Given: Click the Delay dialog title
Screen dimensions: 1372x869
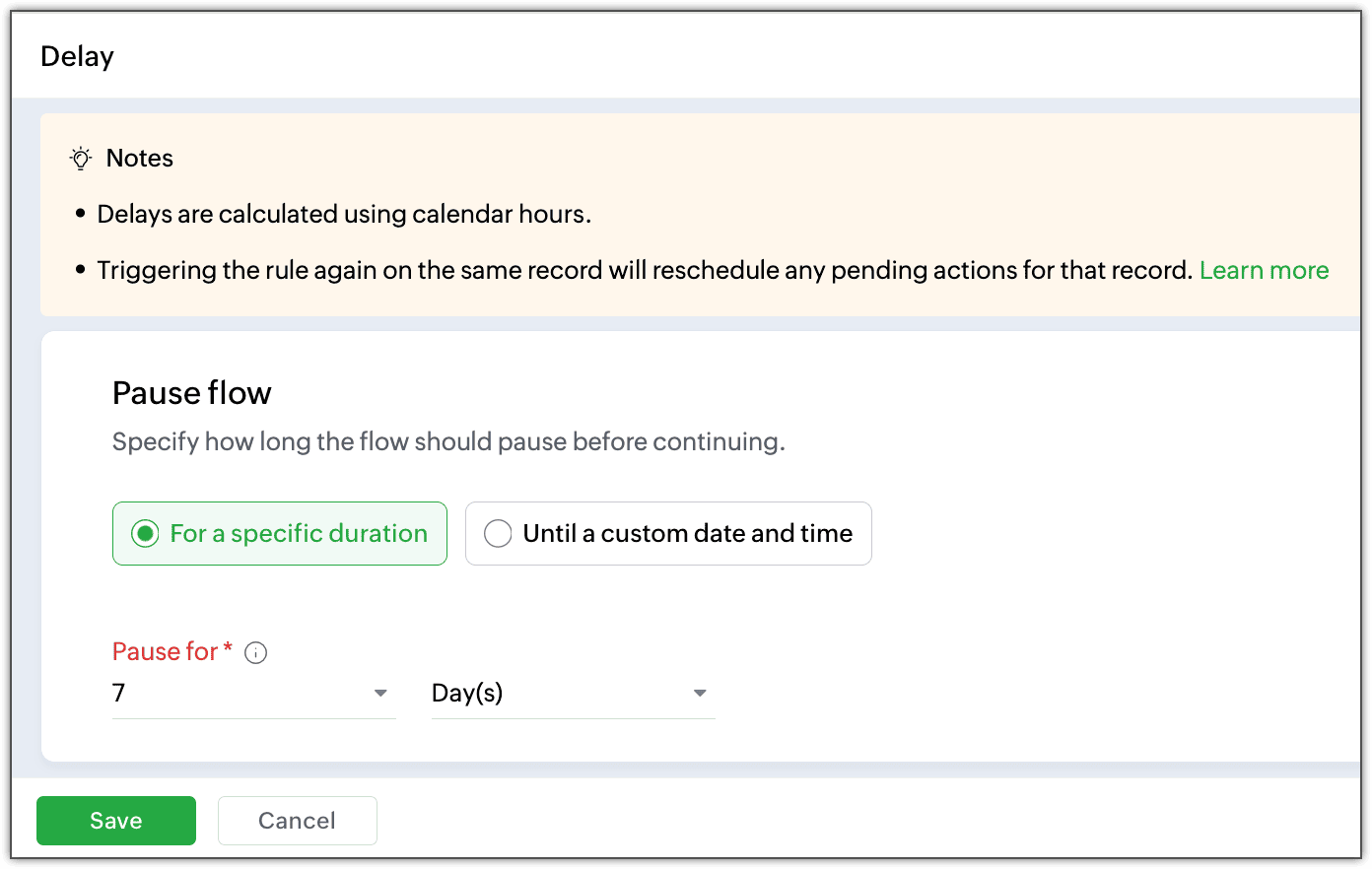Looking at the screenshot, I should click(78, 56).
